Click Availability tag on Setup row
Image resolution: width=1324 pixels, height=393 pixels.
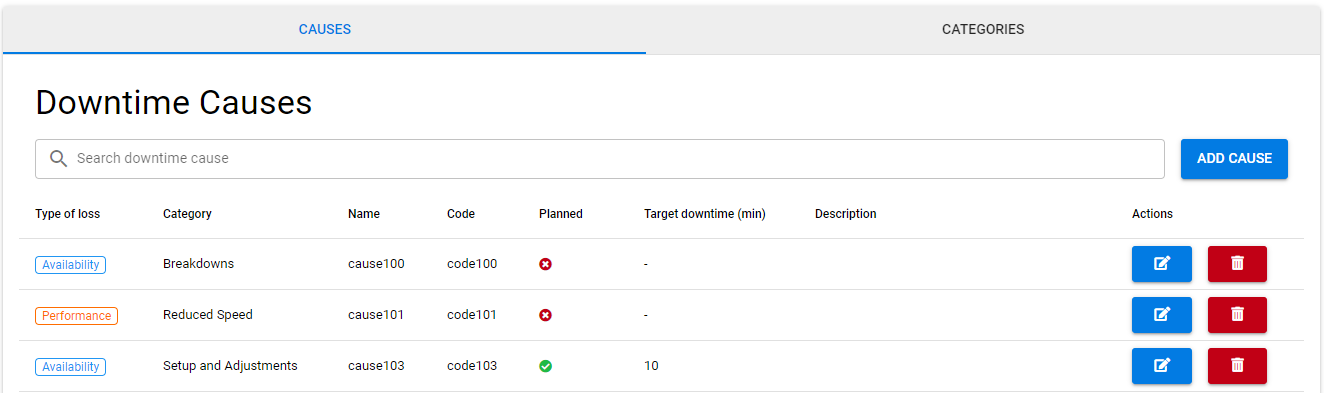pyautogui.click(x=71, y=367)
